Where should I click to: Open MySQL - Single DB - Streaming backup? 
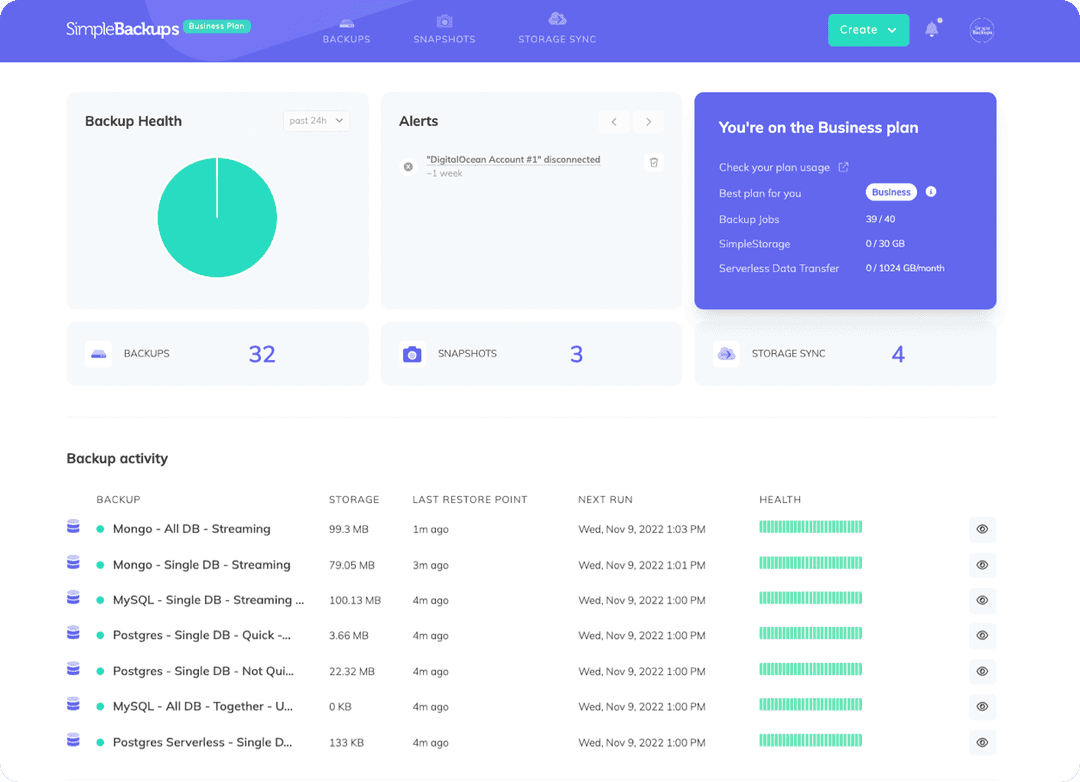coord(208,600)
